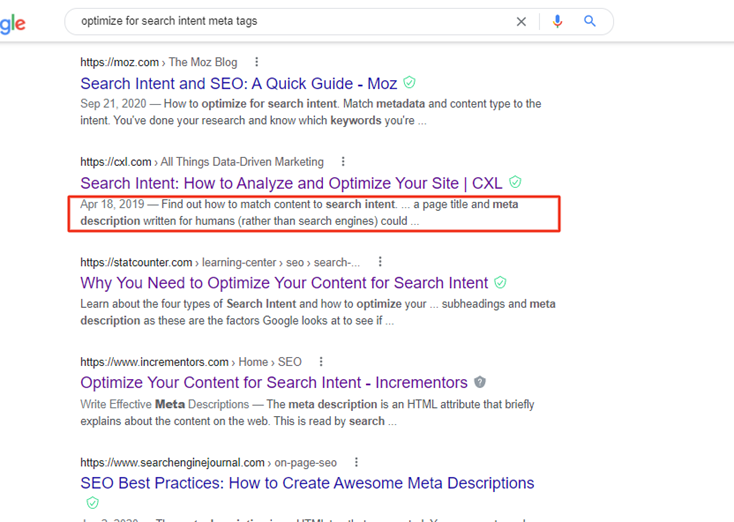Click into the Google search text field
Viewport: 734px width, 522px height.
coord(290,21)
